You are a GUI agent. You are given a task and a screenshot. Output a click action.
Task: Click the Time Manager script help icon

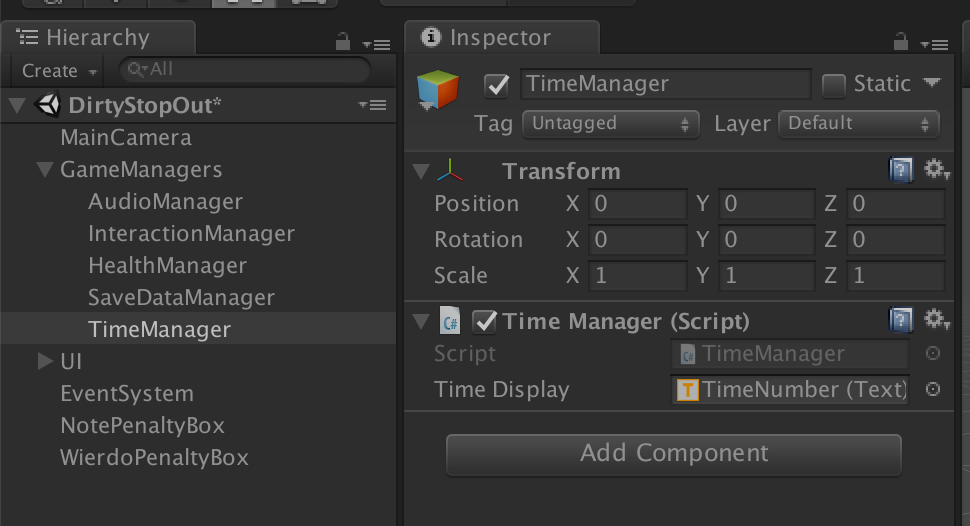[901, 320]
